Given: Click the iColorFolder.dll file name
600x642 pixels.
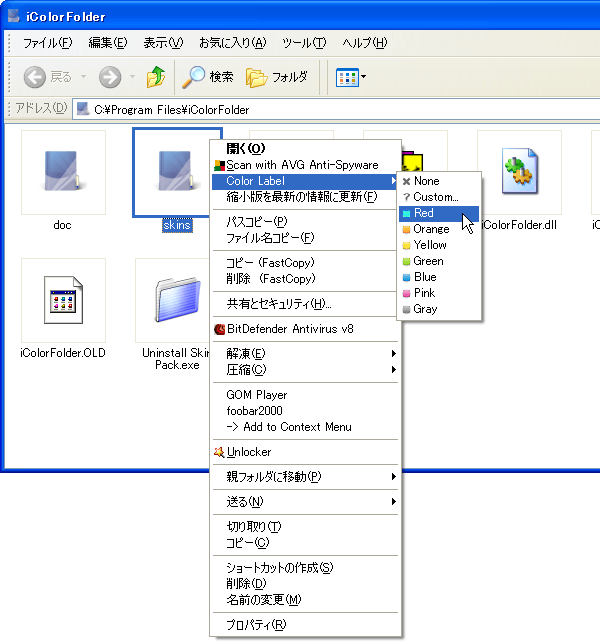Looking at the screenshot, I should (519, 225).
